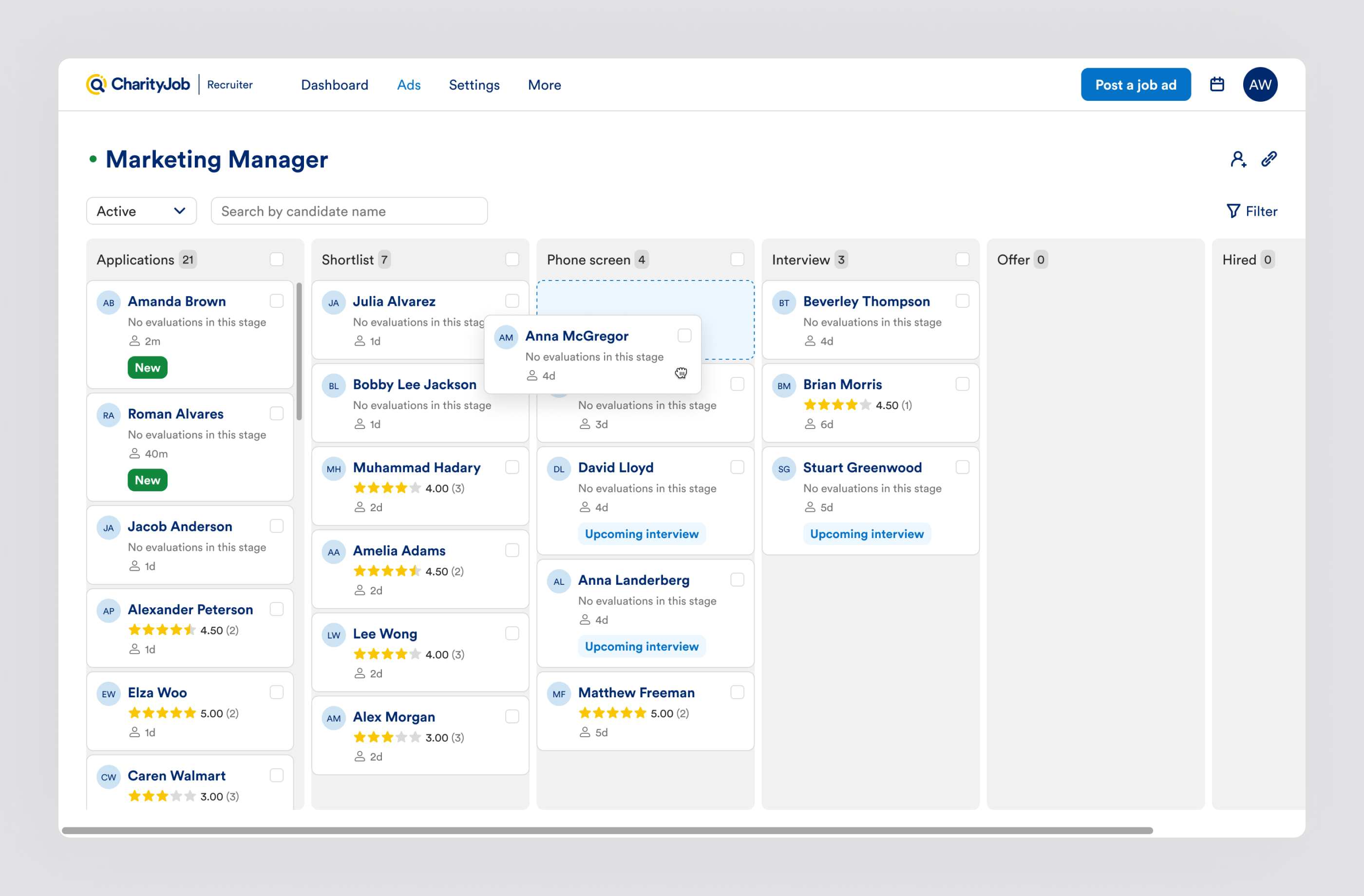Viewport: 1364px width, 896px height.
Task: Open the Active status dropdown
Action: point(142,211)
